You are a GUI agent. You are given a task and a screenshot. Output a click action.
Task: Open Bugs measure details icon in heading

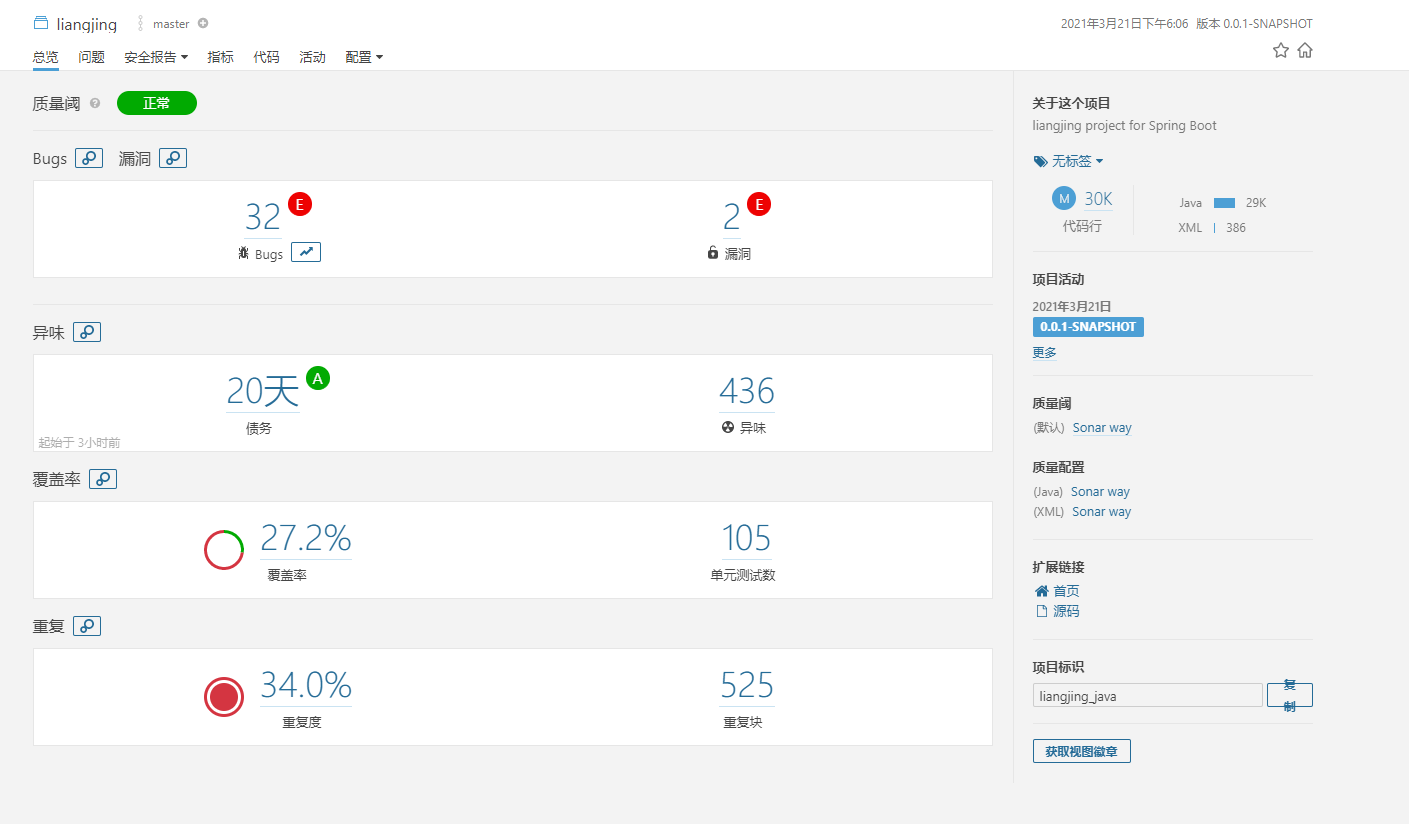click(x=89, y=158)
